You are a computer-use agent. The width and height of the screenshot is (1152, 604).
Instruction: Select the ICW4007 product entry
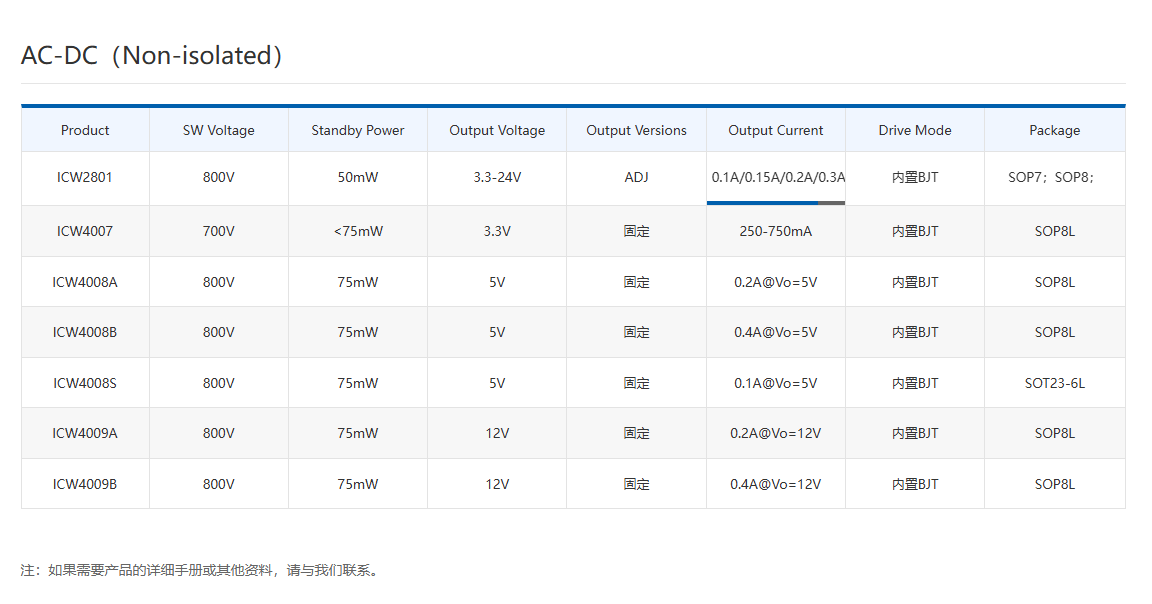(x=85, y=231)
